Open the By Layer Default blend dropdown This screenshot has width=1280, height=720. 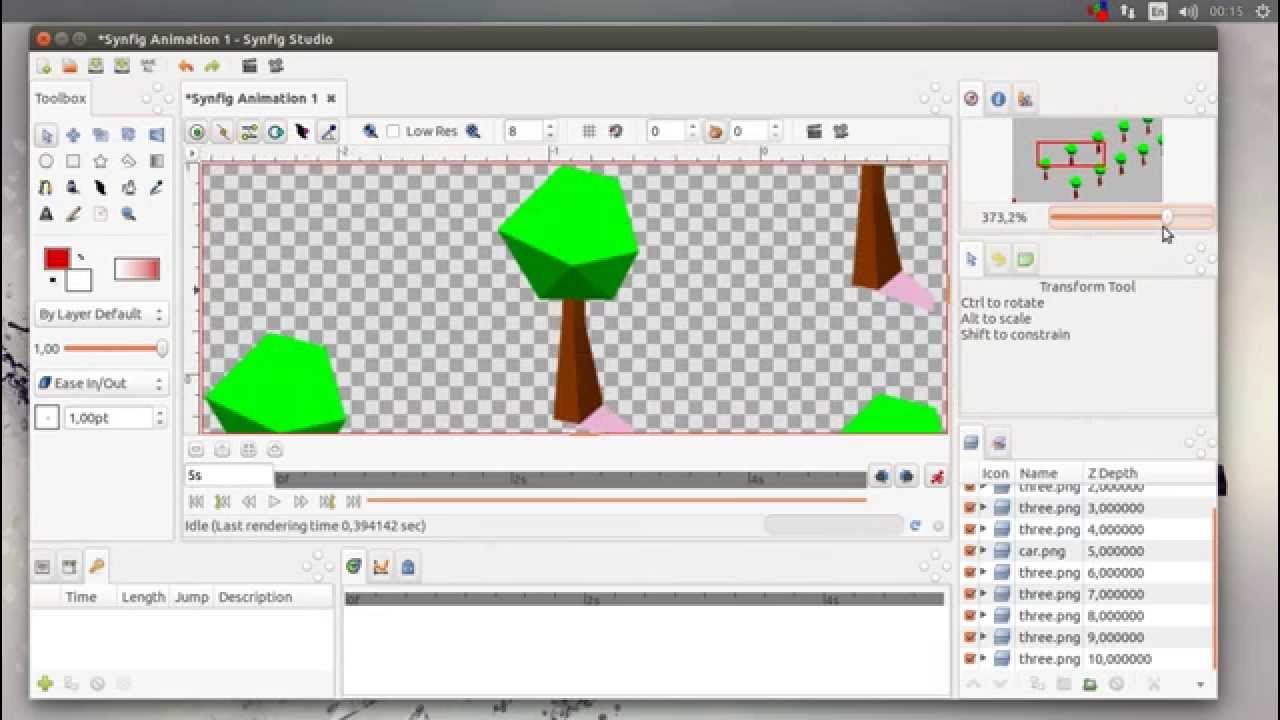[x=100, y=313]
